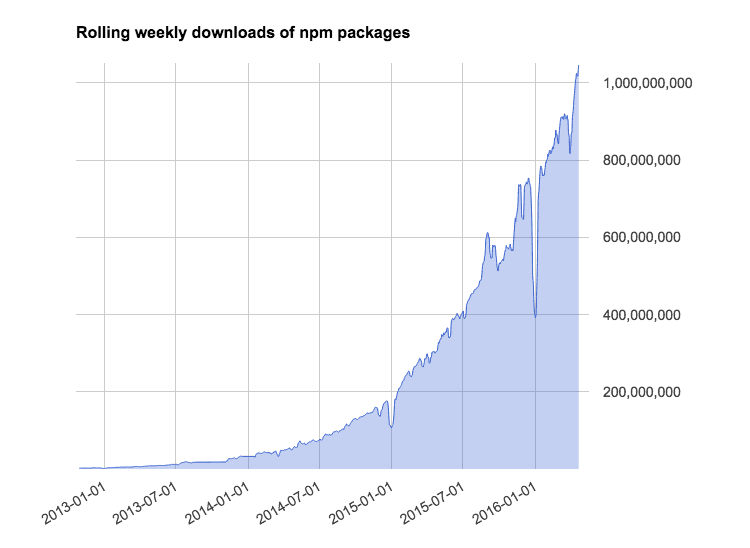Click the 2013-01-01 x-axis label
750x548 pixels.
(x=74, y=503)
